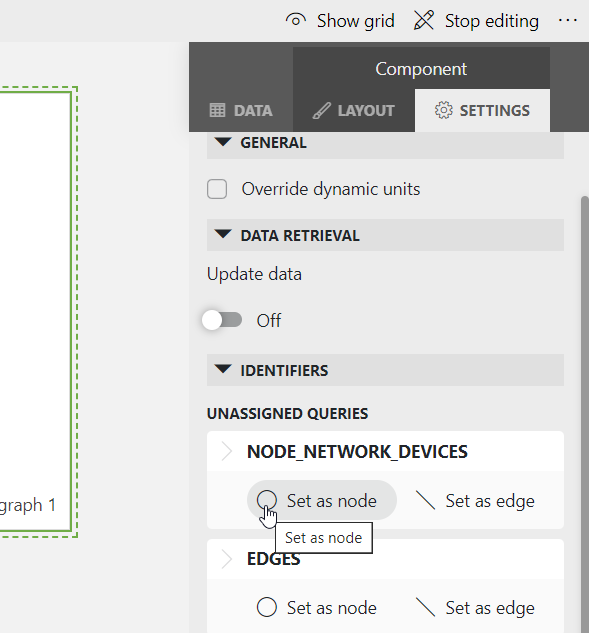The width and height of the screenshot is (589, 633).
Task: Expand the NODE_NETWORK_DEVICES query
Action: (x=227, y=451)
